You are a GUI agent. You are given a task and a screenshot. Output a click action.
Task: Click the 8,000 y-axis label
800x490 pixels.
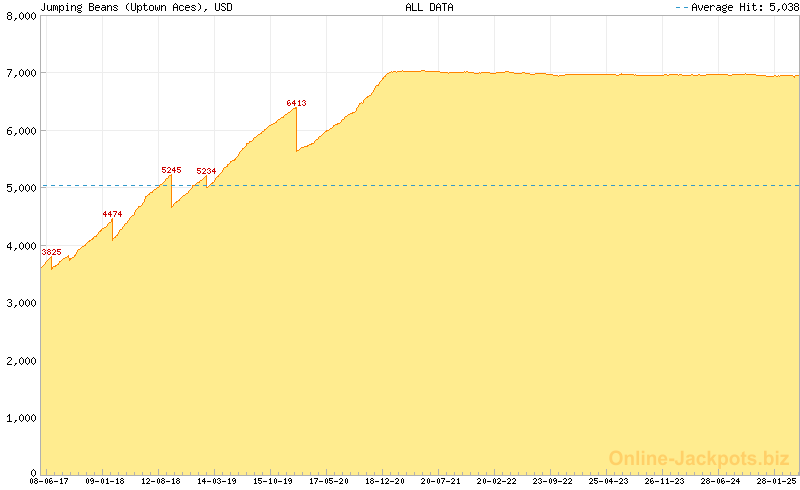21,16
